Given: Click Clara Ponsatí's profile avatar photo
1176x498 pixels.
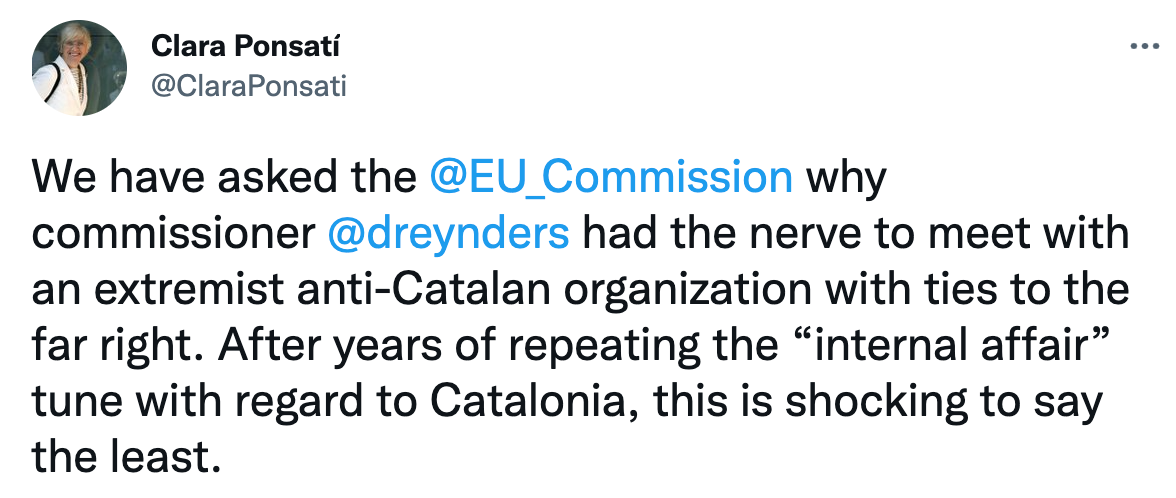Looking at the screenshot, I should click(x=80, y=67).
